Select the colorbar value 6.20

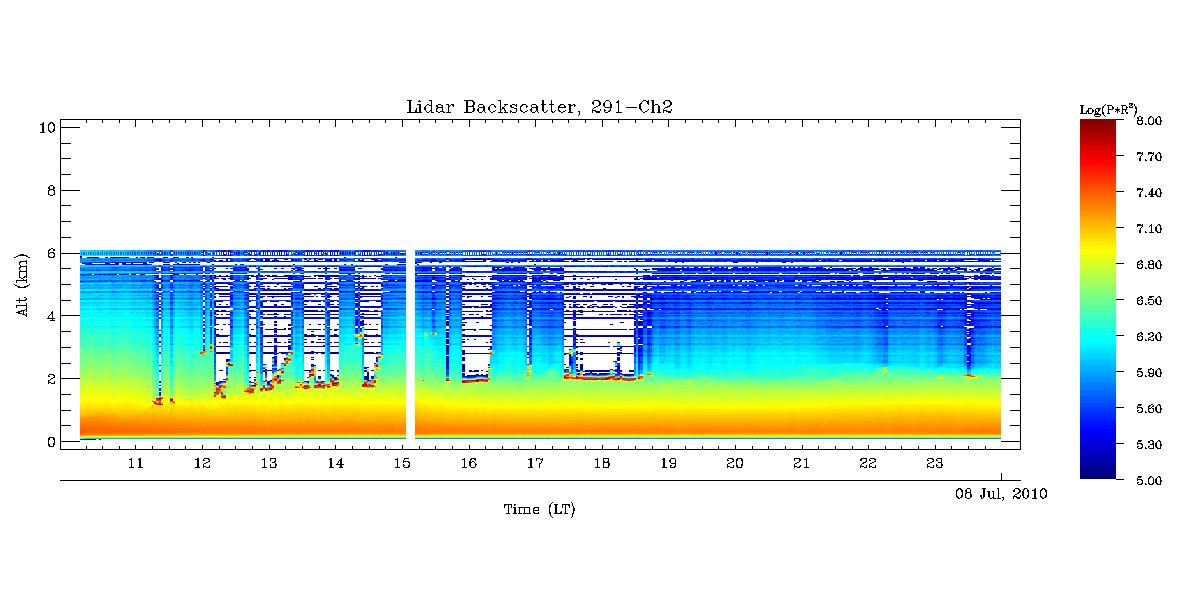click(1149, 337)
